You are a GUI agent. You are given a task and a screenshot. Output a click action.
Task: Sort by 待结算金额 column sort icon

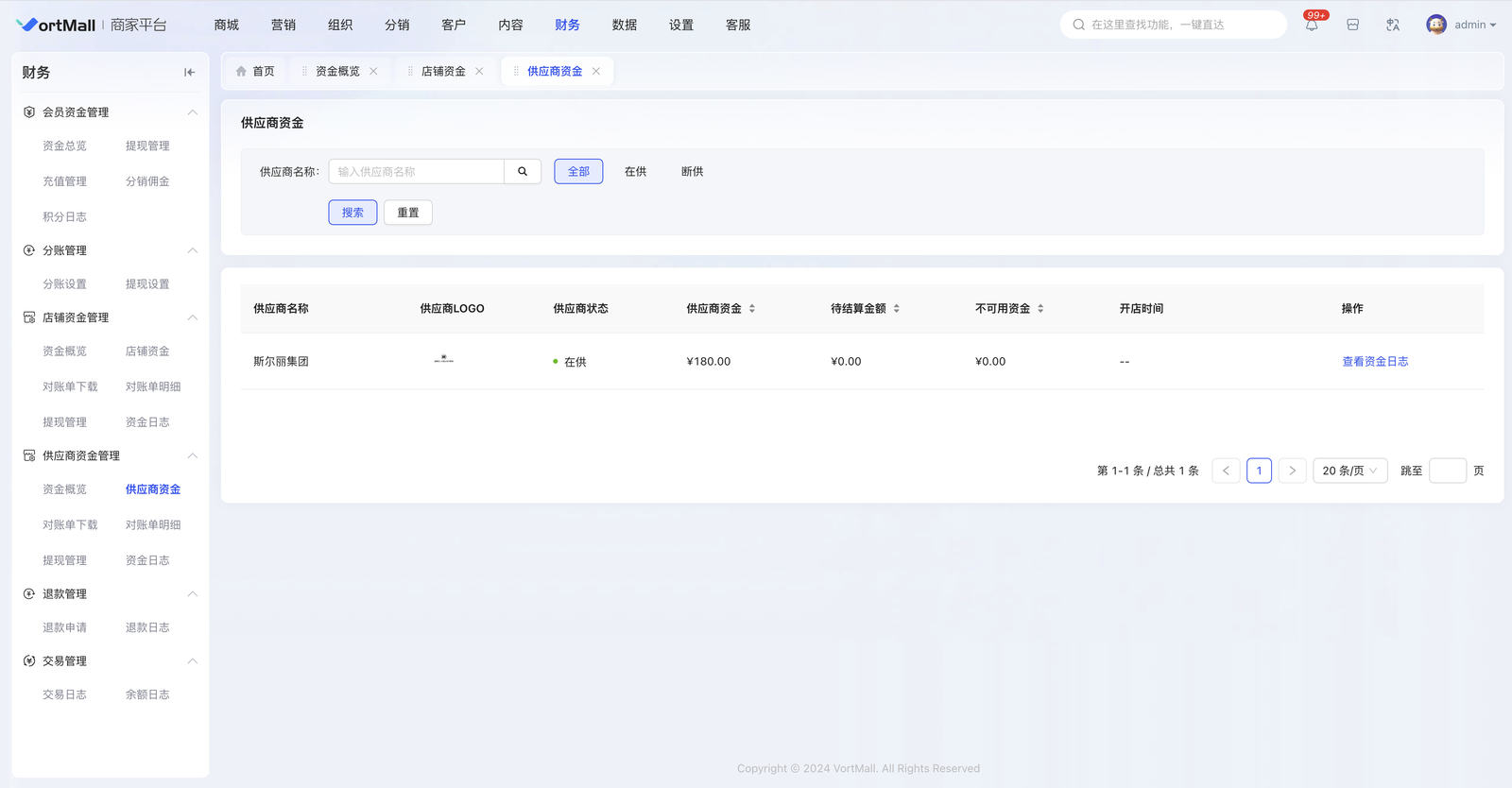[x=897, y=309]
